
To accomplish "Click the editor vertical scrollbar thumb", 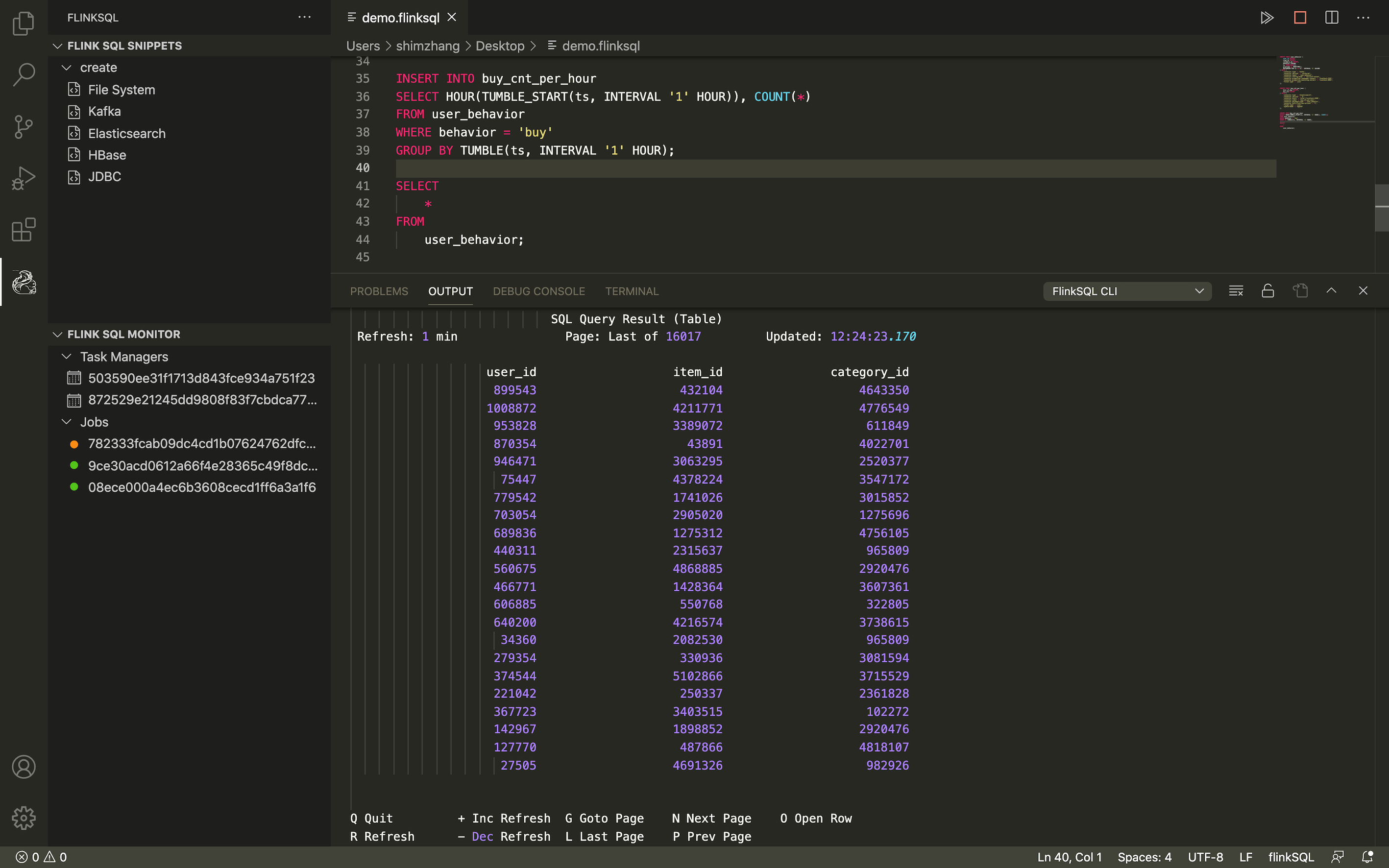I will pos(1382,208).
